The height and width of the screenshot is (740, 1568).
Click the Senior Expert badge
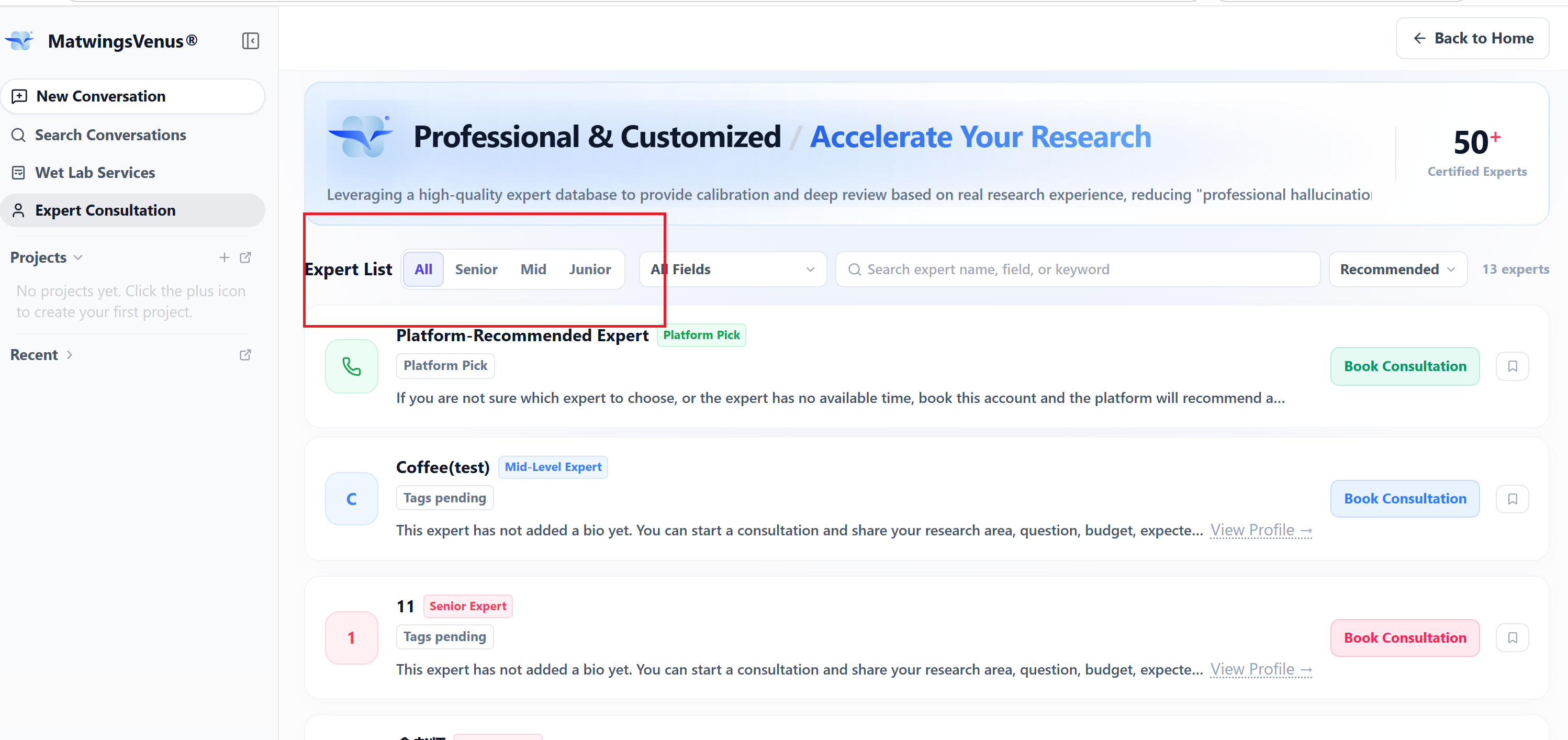click(467, 606)
